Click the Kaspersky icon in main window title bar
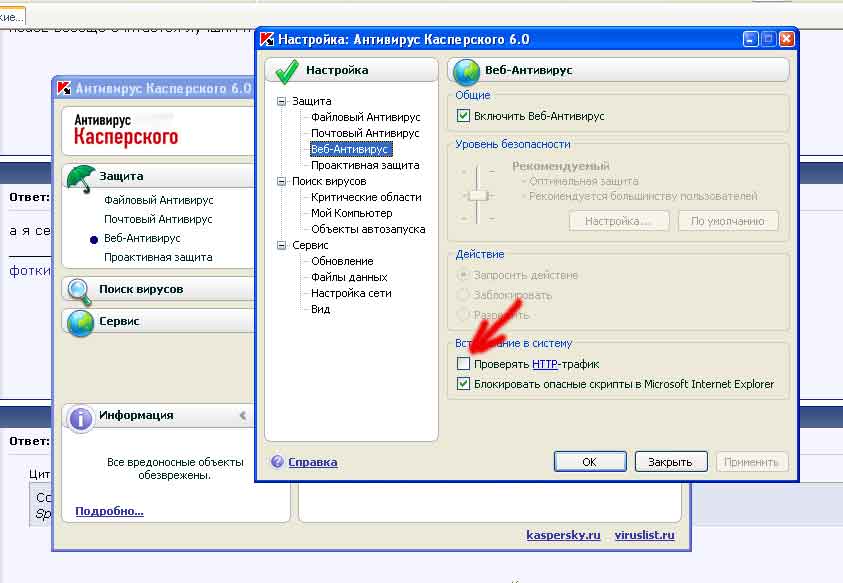This screenshot has width=843, height=583. 64,88
